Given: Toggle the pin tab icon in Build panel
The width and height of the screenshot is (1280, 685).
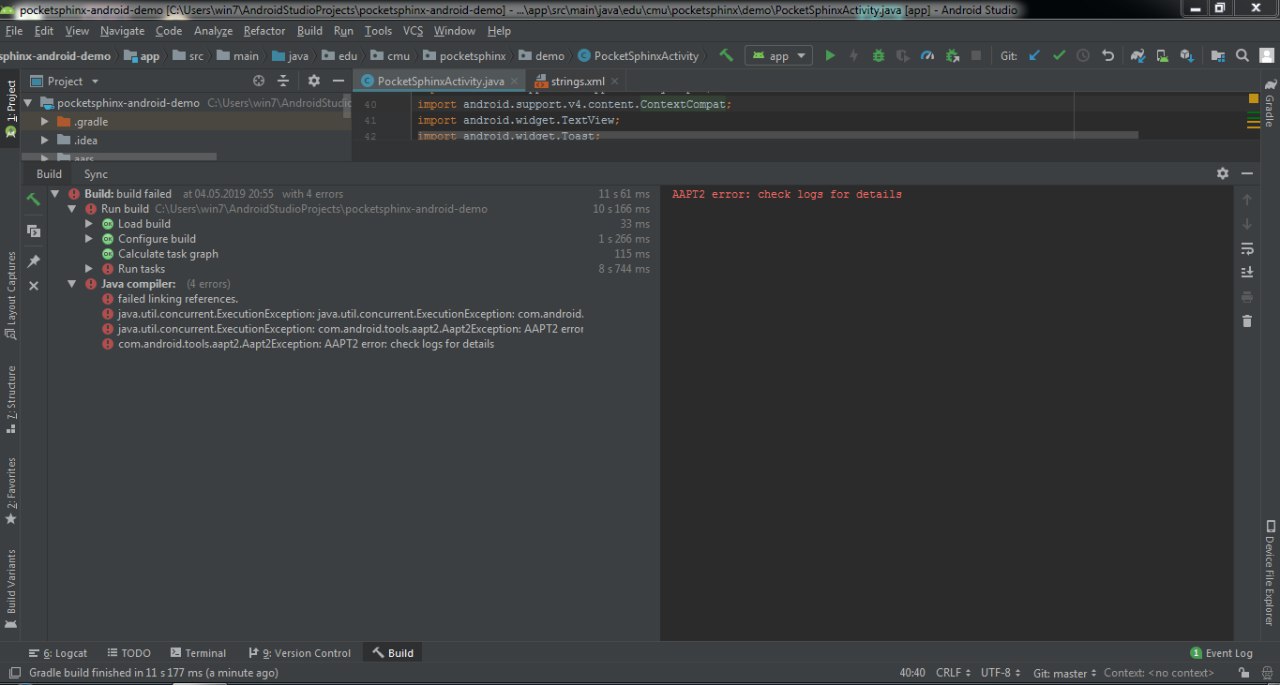Looking at the screenshot, I should tap(33, 261).
